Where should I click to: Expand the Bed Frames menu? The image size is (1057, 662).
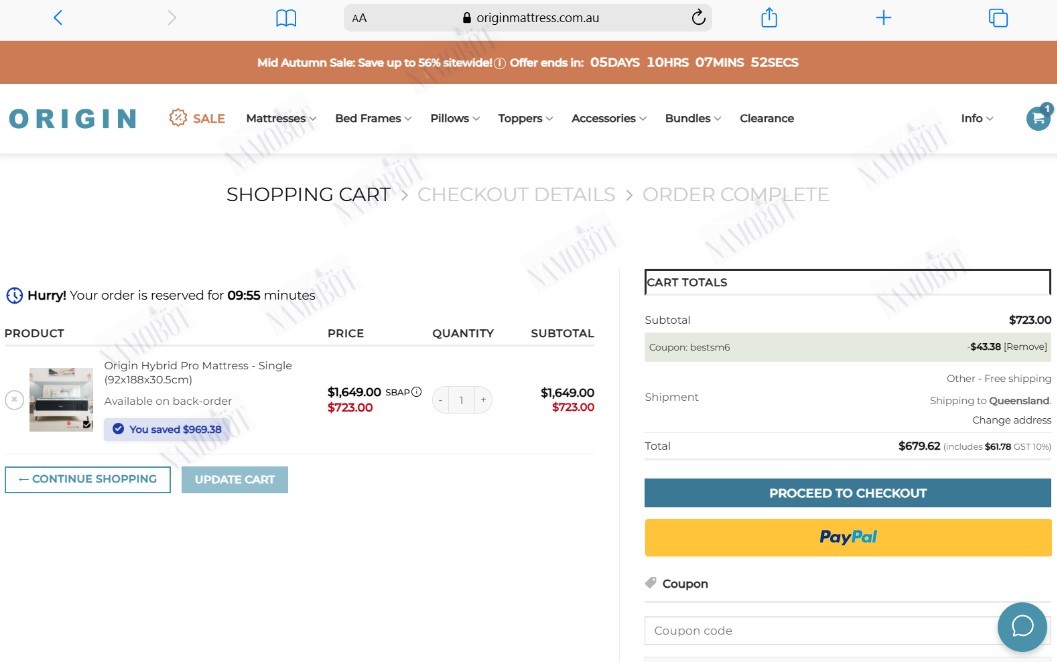pyautogui.click(x=373, y=118)
